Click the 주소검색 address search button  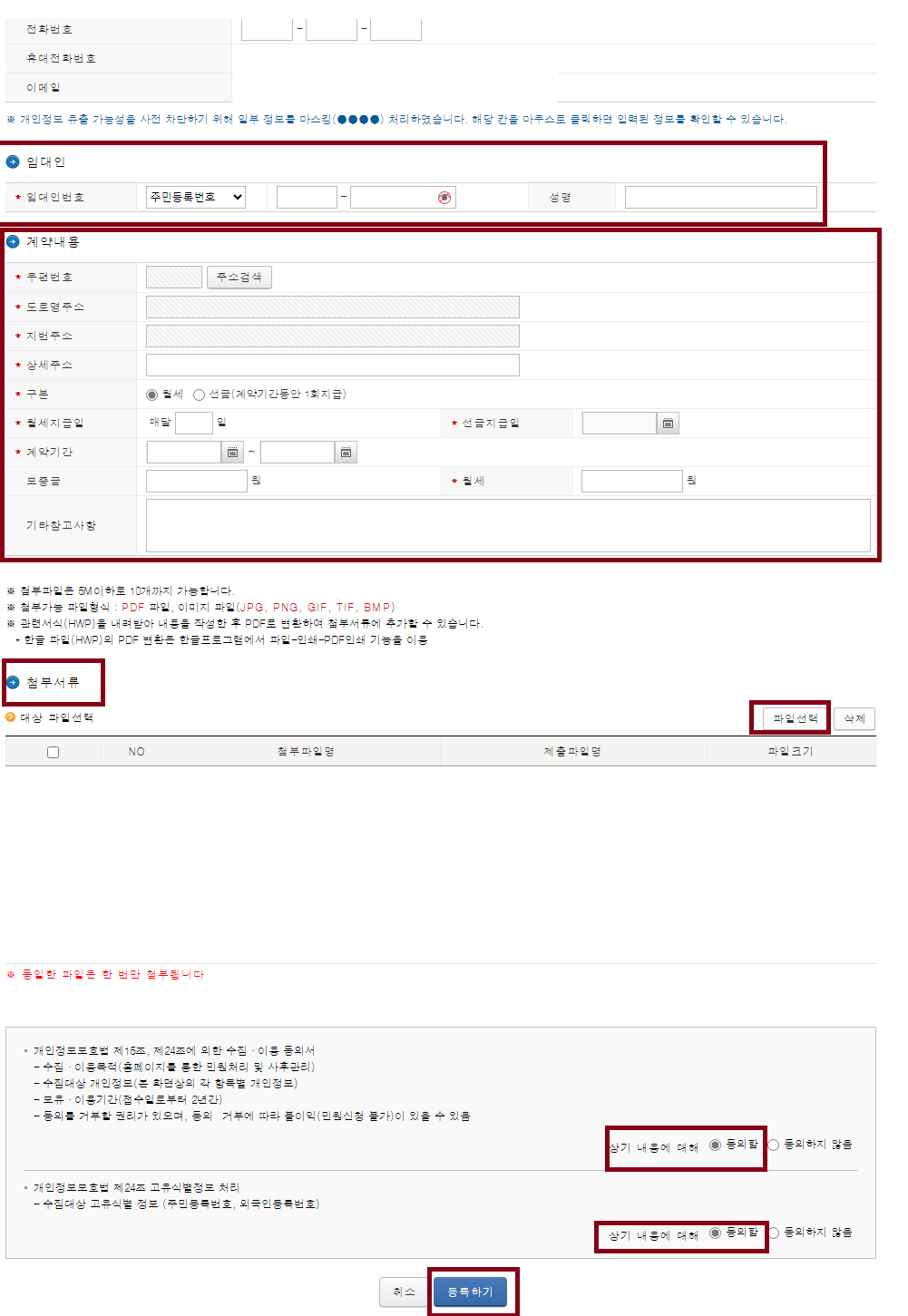click(239, 277)
